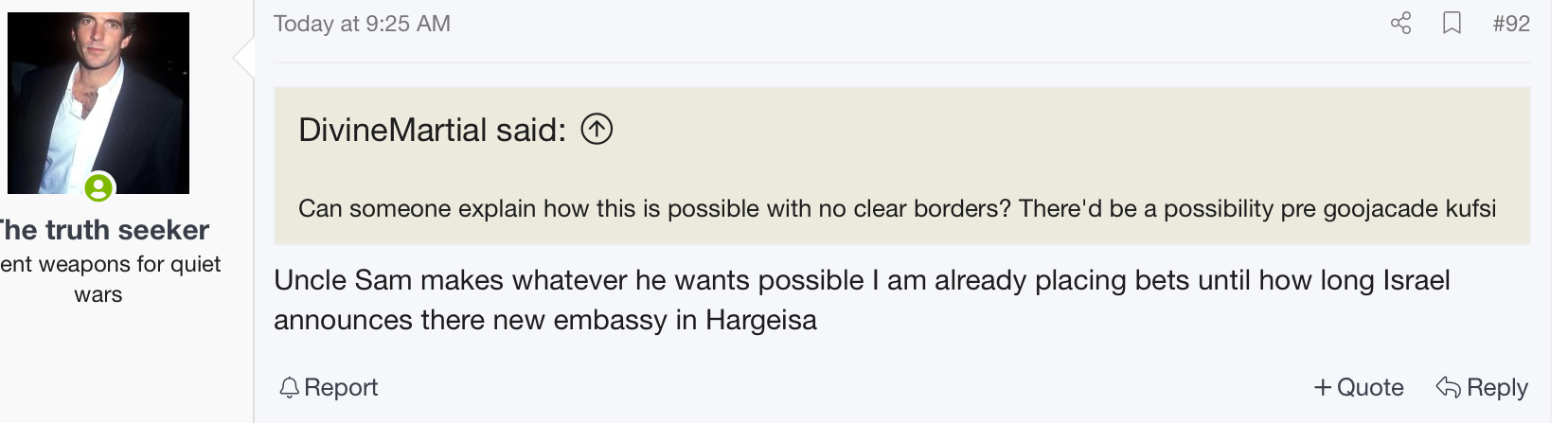Add post to multi-quote with Quote
This screenshot has height=423, width=1568.
coord(1369,387)
